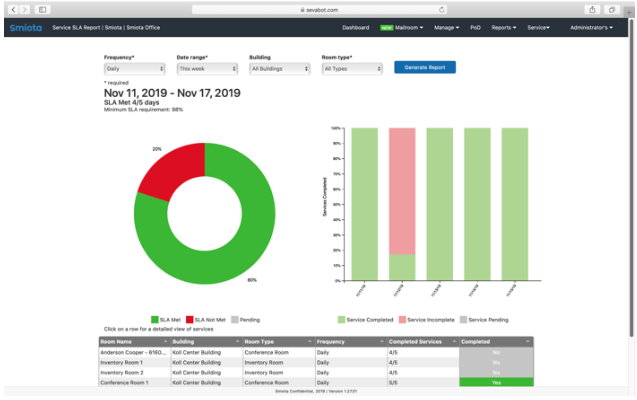The height and width of the screenshot is (400, 637).
Task: Go to the Dashboard link
Action: (x=355, y=28)
